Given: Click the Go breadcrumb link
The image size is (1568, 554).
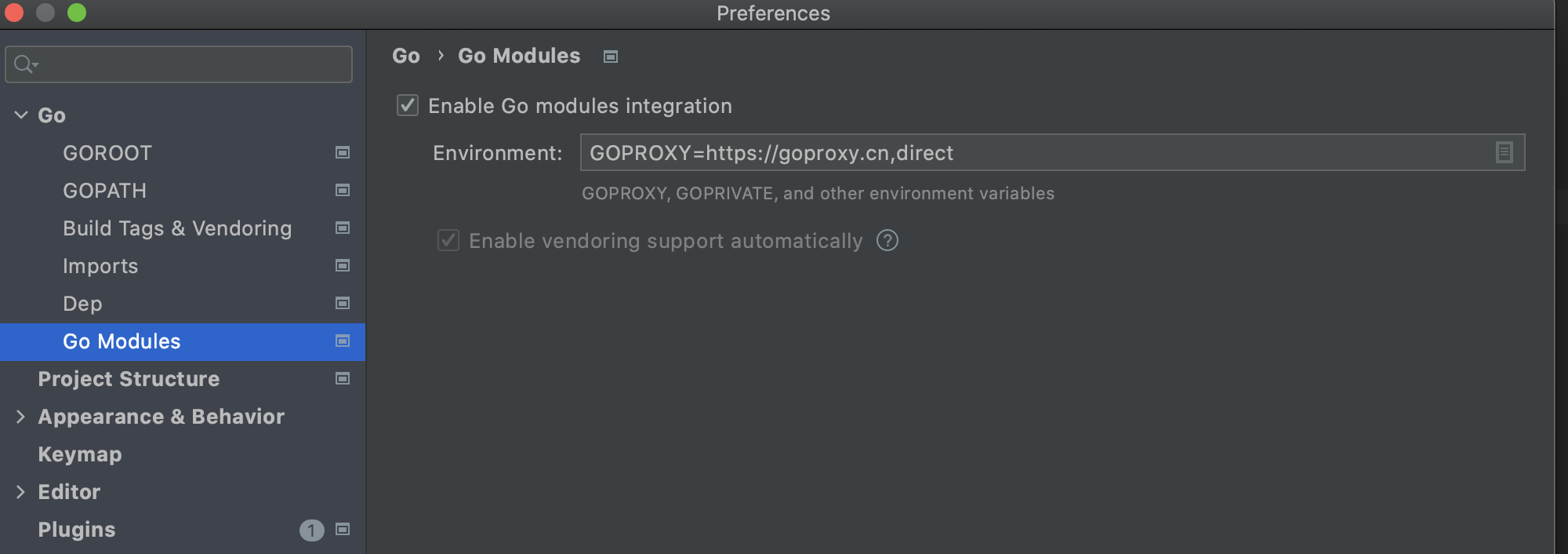Looking at the screenshot, I should (x=406, y=56).
